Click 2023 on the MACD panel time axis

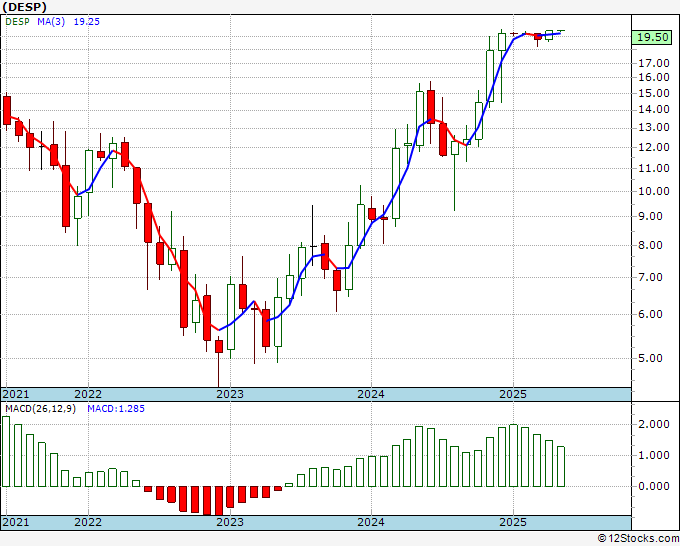pyautogui.click(x=230, y=522)
